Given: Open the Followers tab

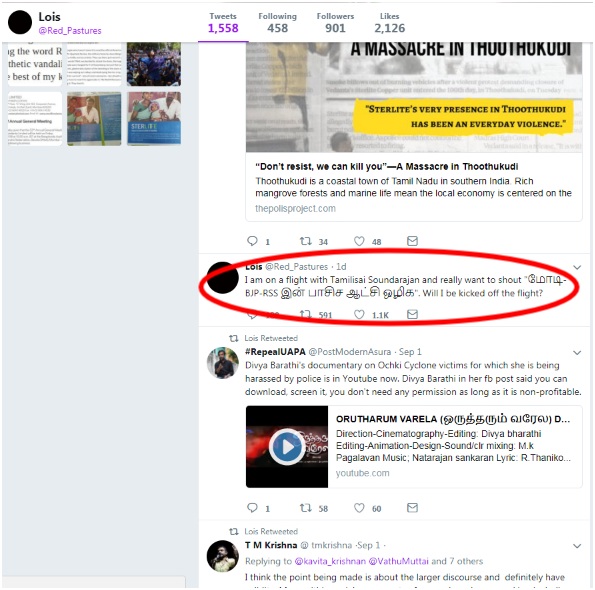Looking at the screenshot, I should (x=335, y=23).
